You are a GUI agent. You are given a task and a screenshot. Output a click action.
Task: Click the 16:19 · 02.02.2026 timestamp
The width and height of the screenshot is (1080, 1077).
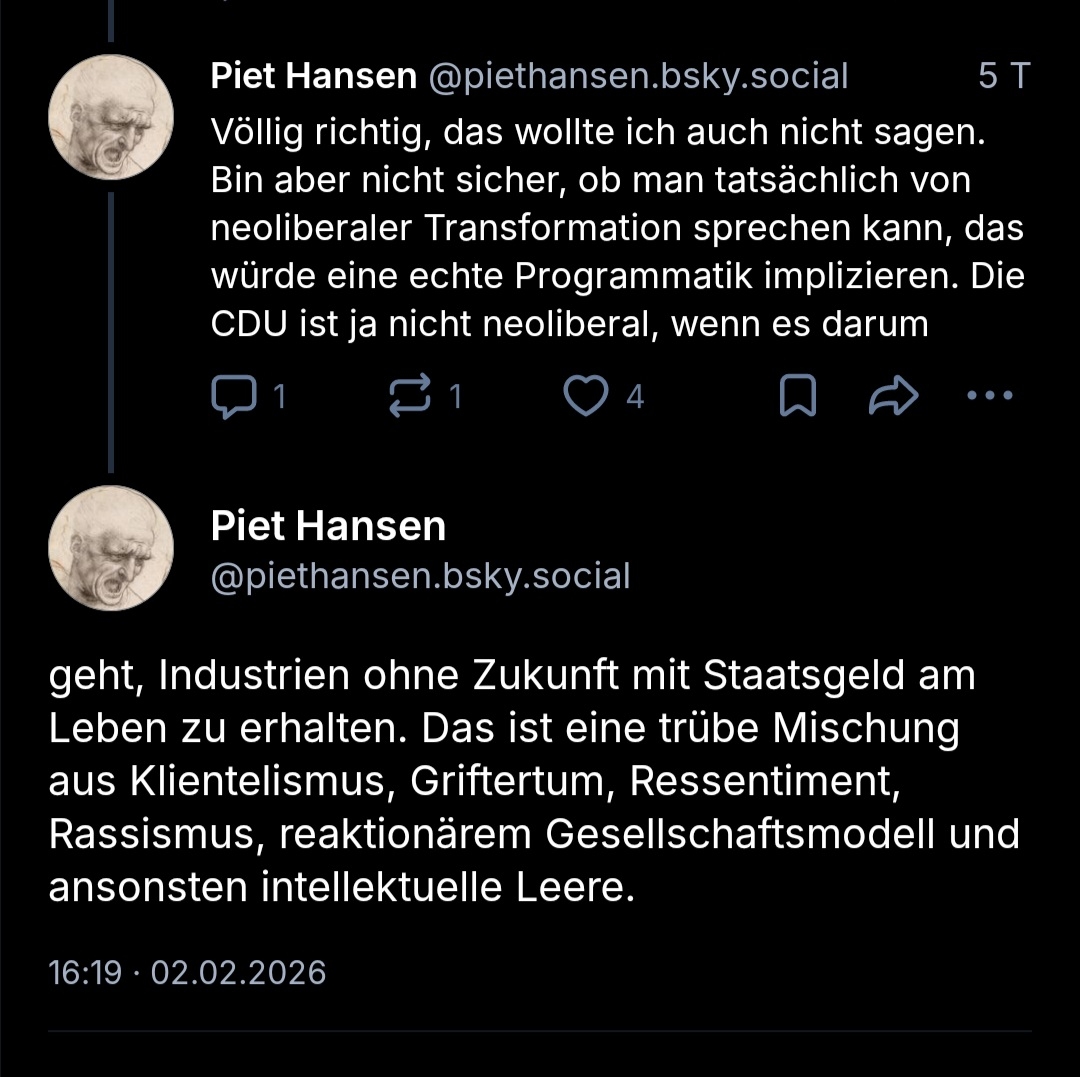187,972
